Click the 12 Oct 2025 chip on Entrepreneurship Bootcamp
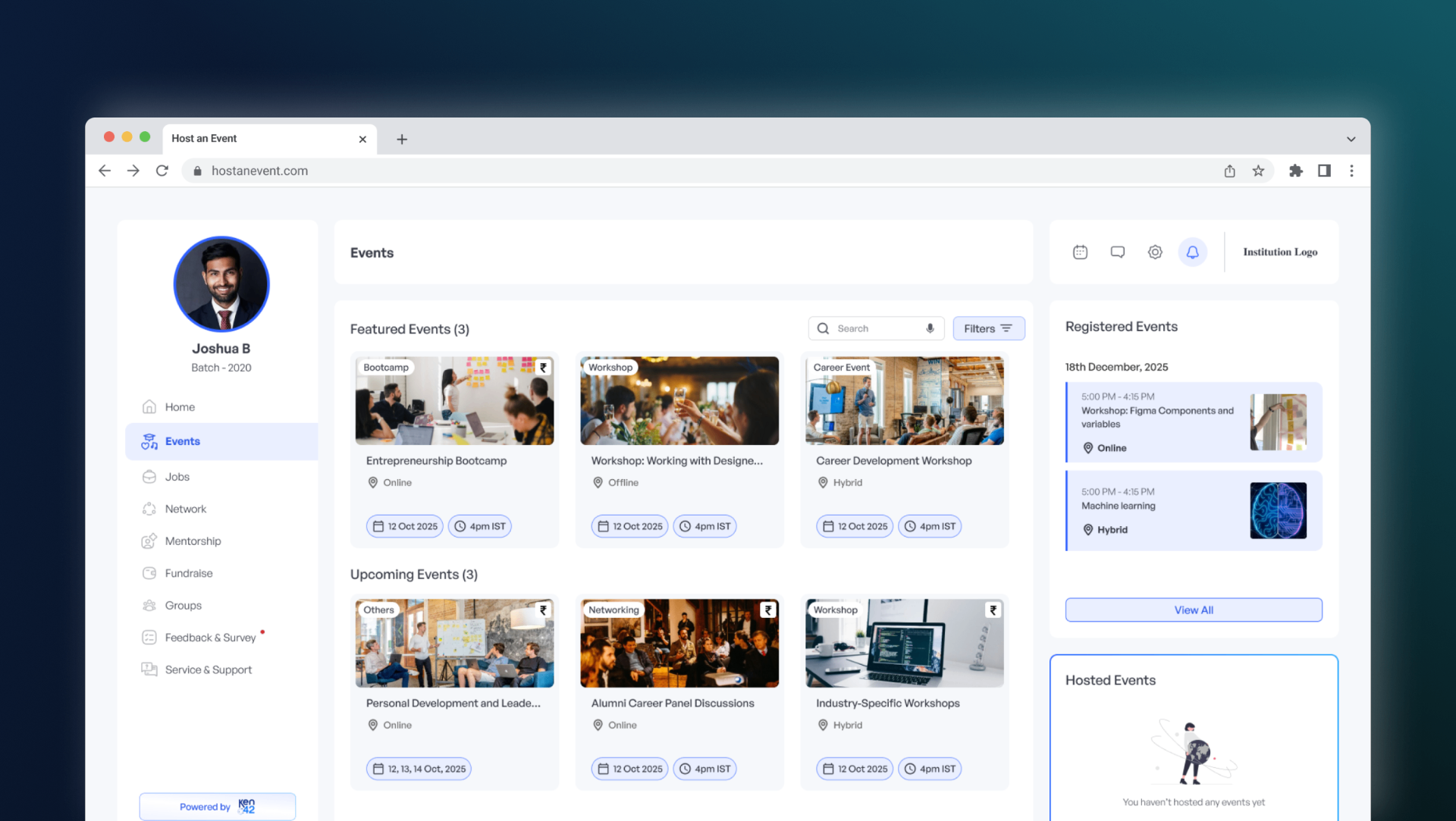 405,526
